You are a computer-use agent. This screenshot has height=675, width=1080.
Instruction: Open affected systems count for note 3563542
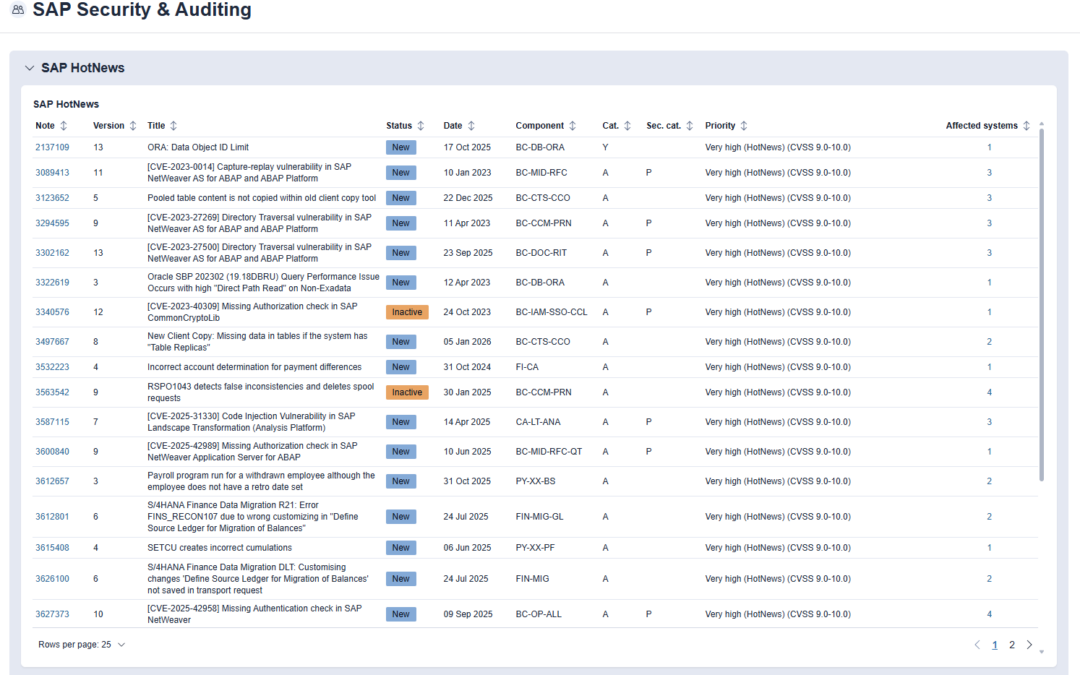989,393
